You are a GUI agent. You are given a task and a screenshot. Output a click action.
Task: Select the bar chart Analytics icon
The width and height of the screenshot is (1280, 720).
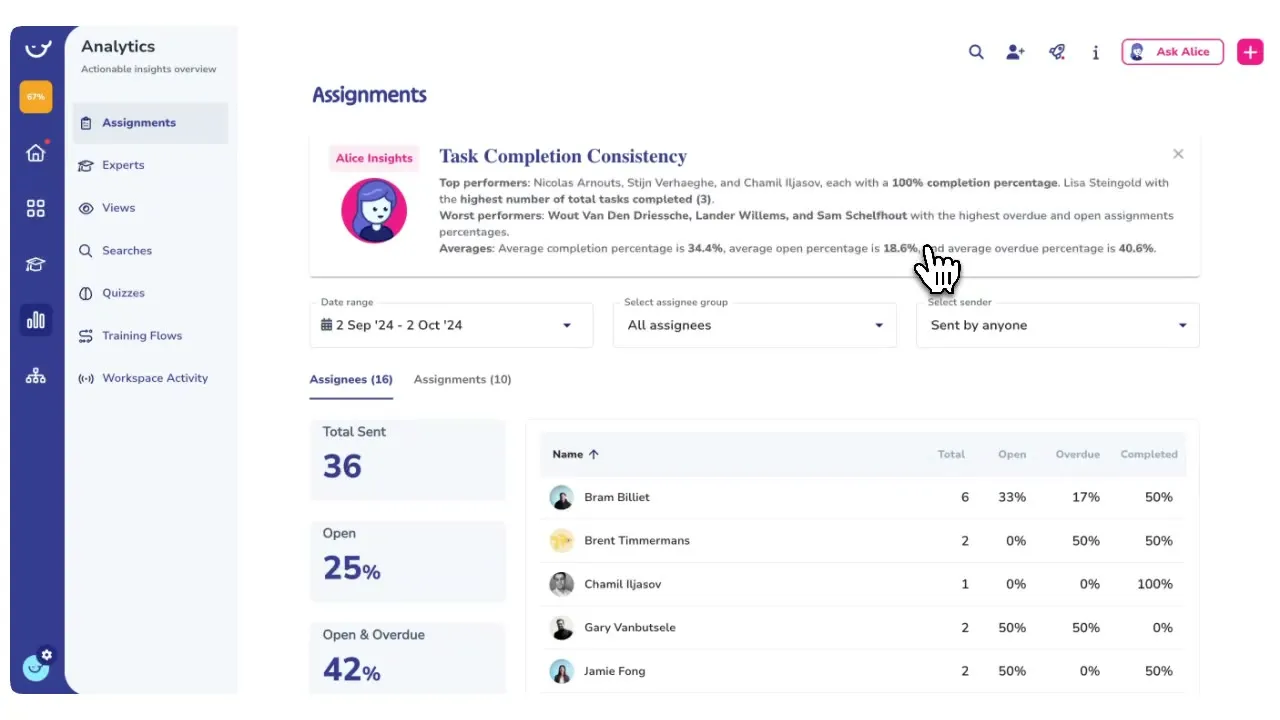click(36, 320)
